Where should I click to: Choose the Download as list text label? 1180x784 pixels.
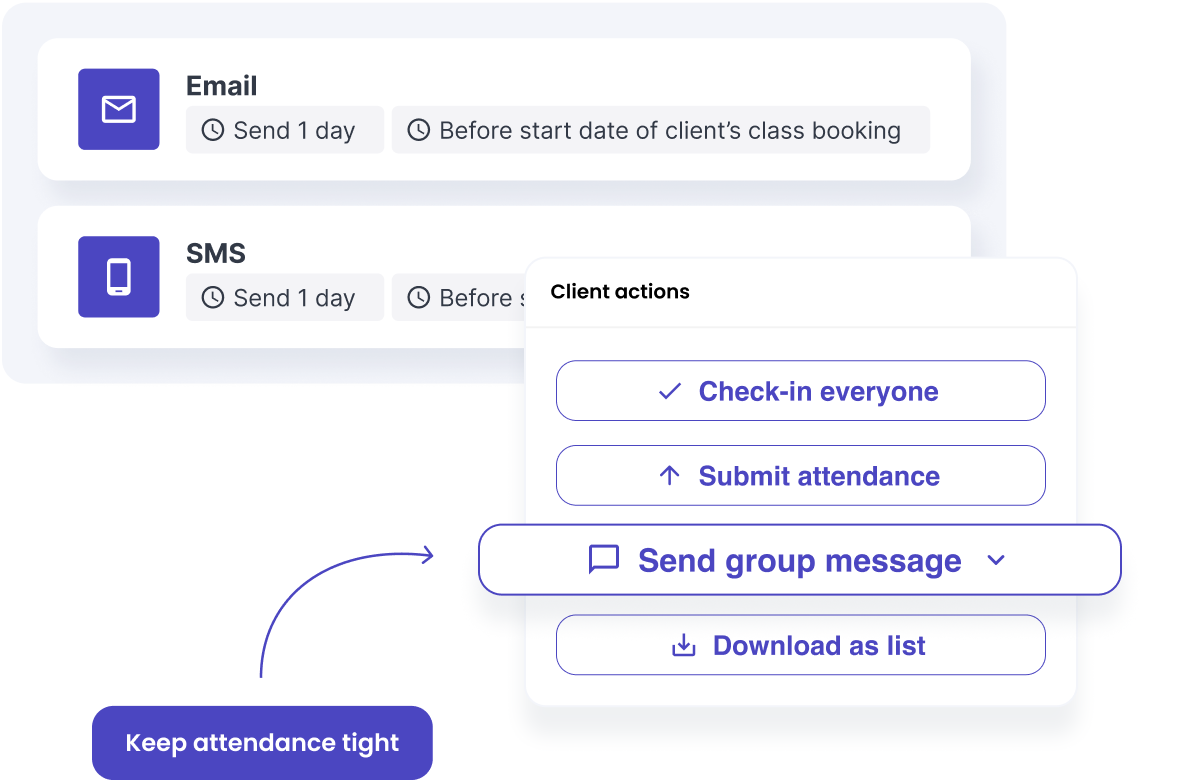point(818,646)
